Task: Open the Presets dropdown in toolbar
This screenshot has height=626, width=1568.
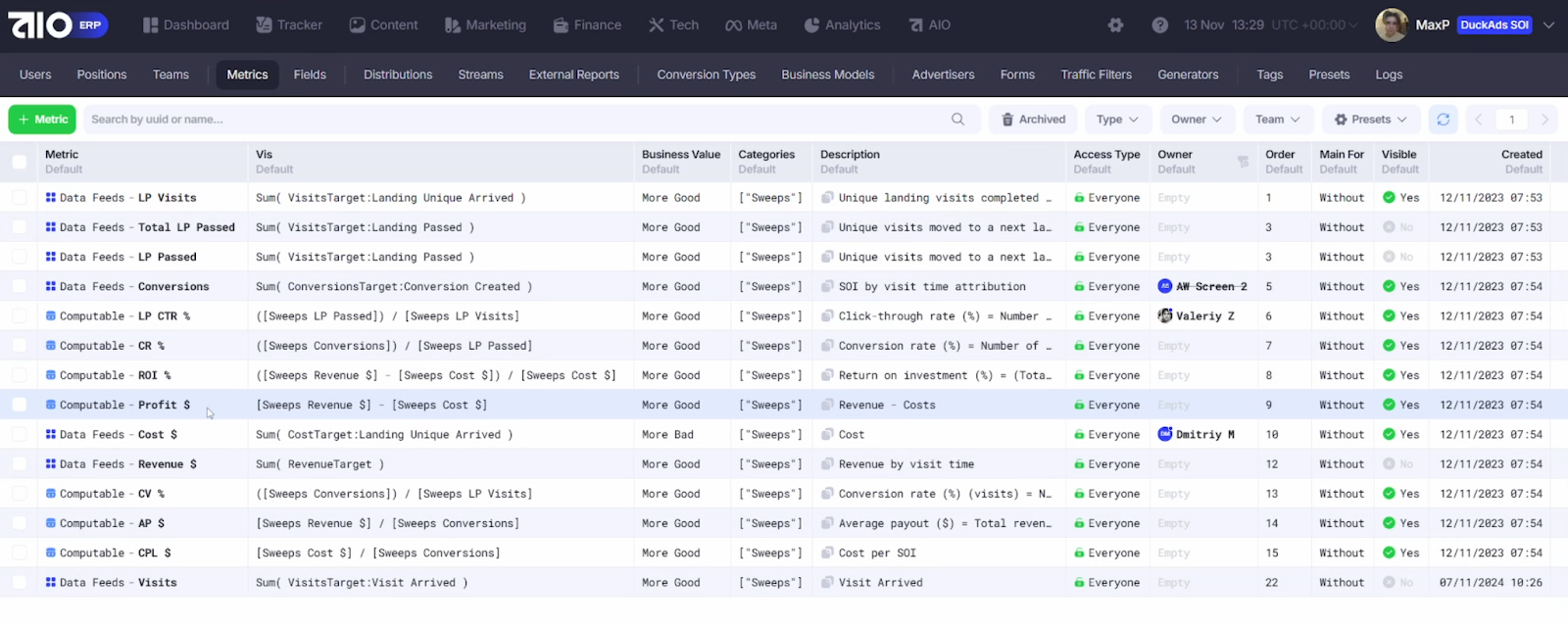Action: pos(1370,120)
